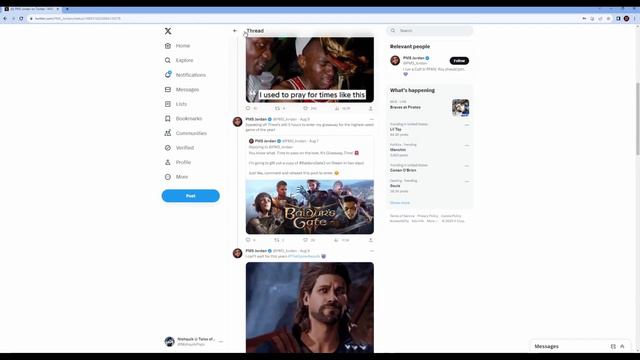Click the Lists icon in sidebar
The image size is (640, 360).
point(168,104)
